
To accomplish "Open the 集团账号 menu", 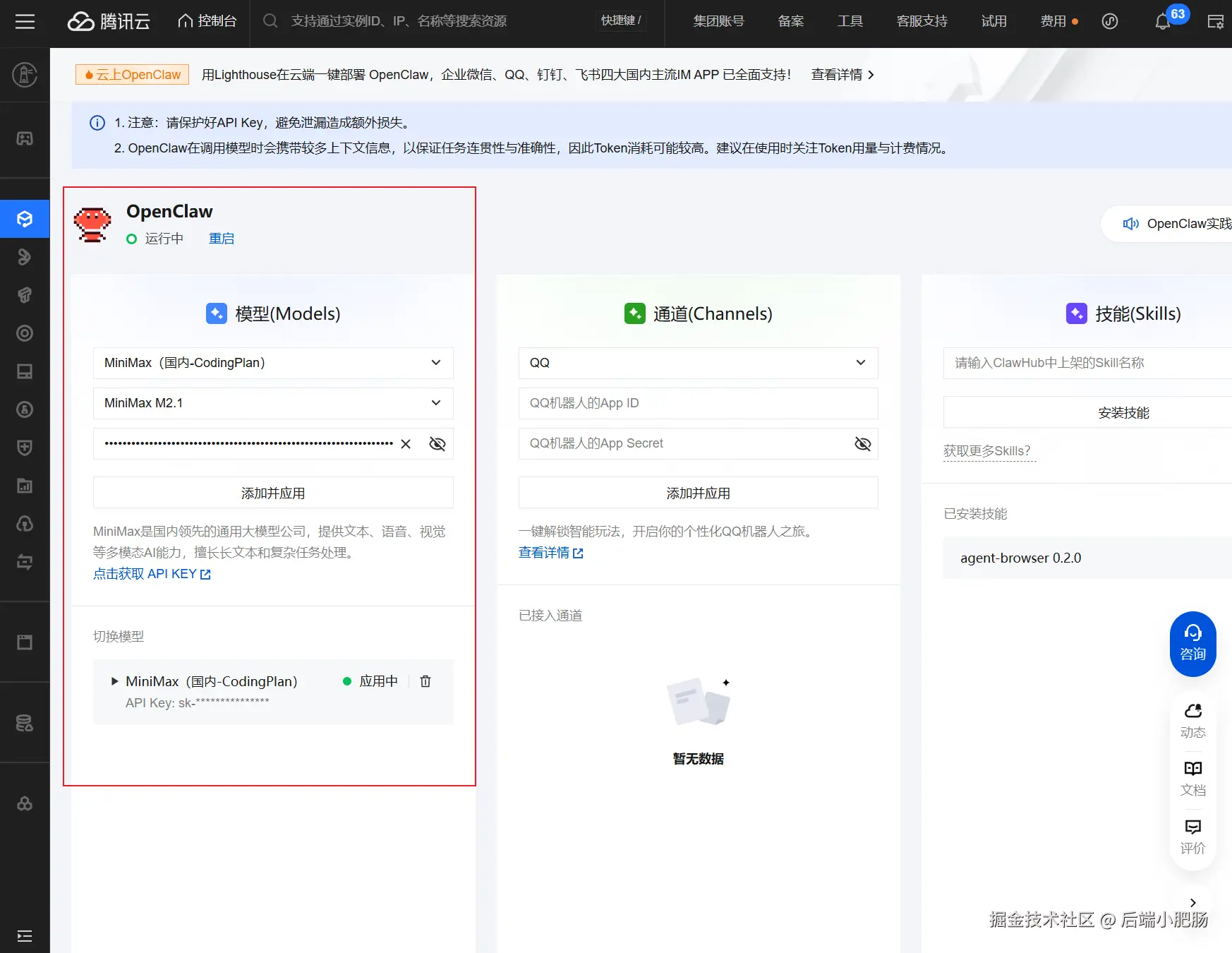I will pyautogui.click(x=719, y=21).
